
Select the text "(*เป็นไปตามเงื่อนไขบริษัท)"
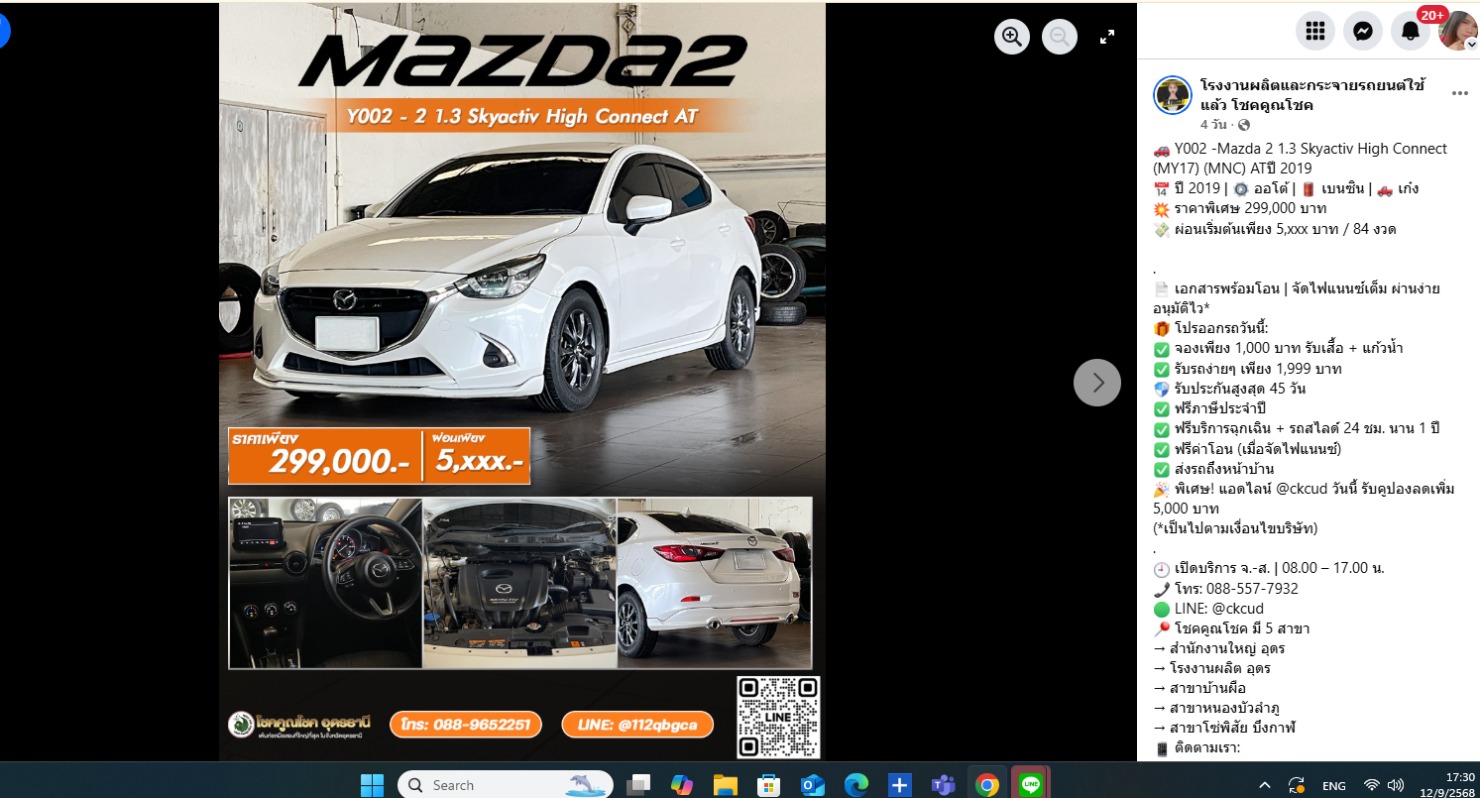pyautogui.click(x=1235, y=528)
